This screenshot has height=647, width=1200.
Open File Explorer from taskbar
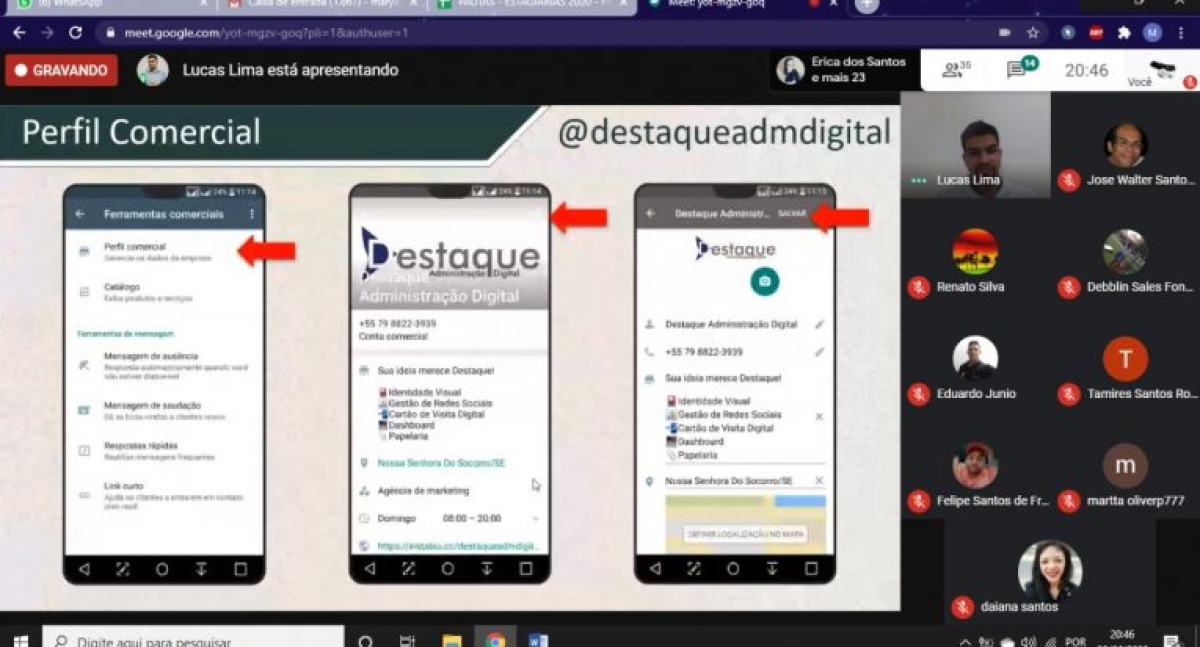click(x=452, y=640)
